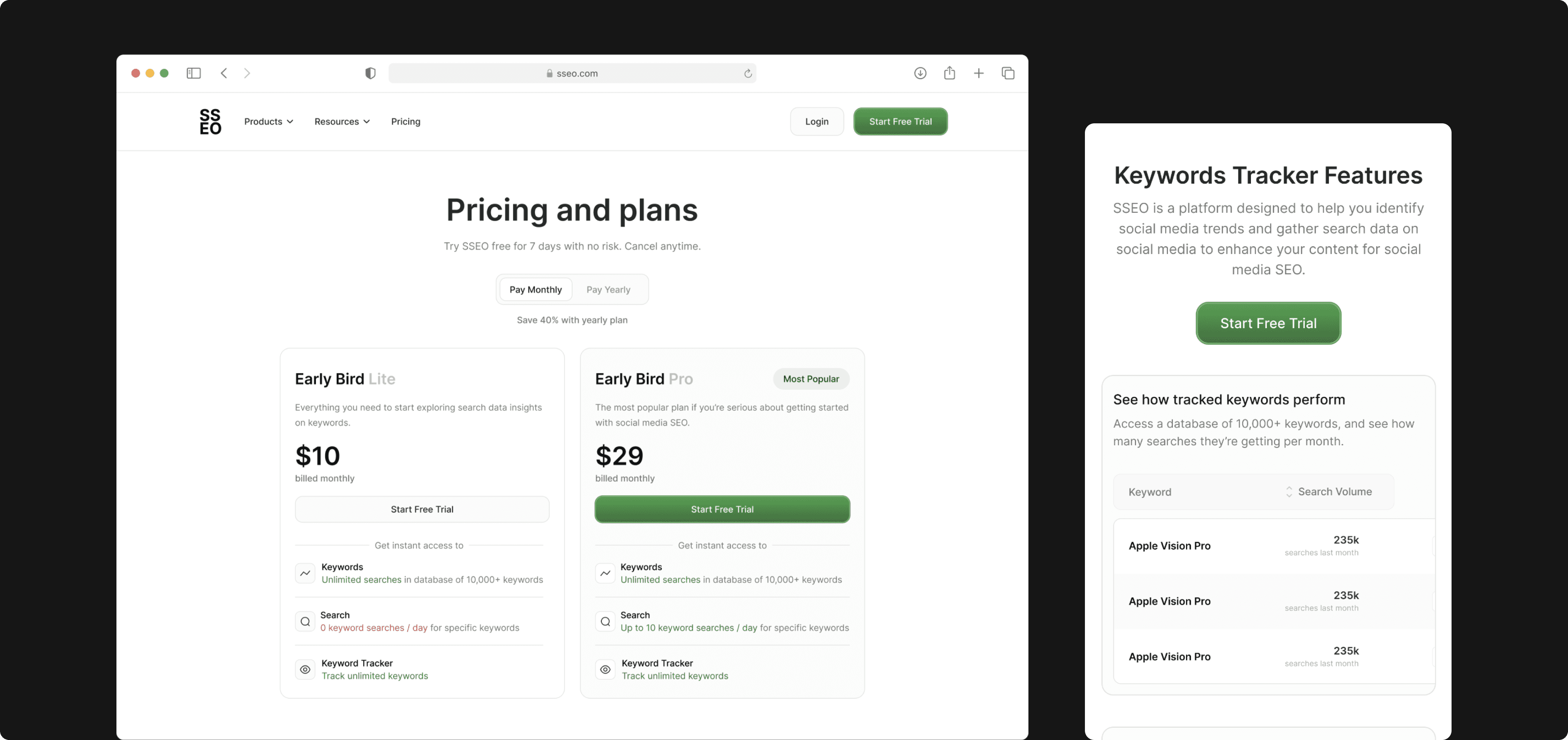
Task: Sort by Search Volume column arrows
Action: (1289, 492)
